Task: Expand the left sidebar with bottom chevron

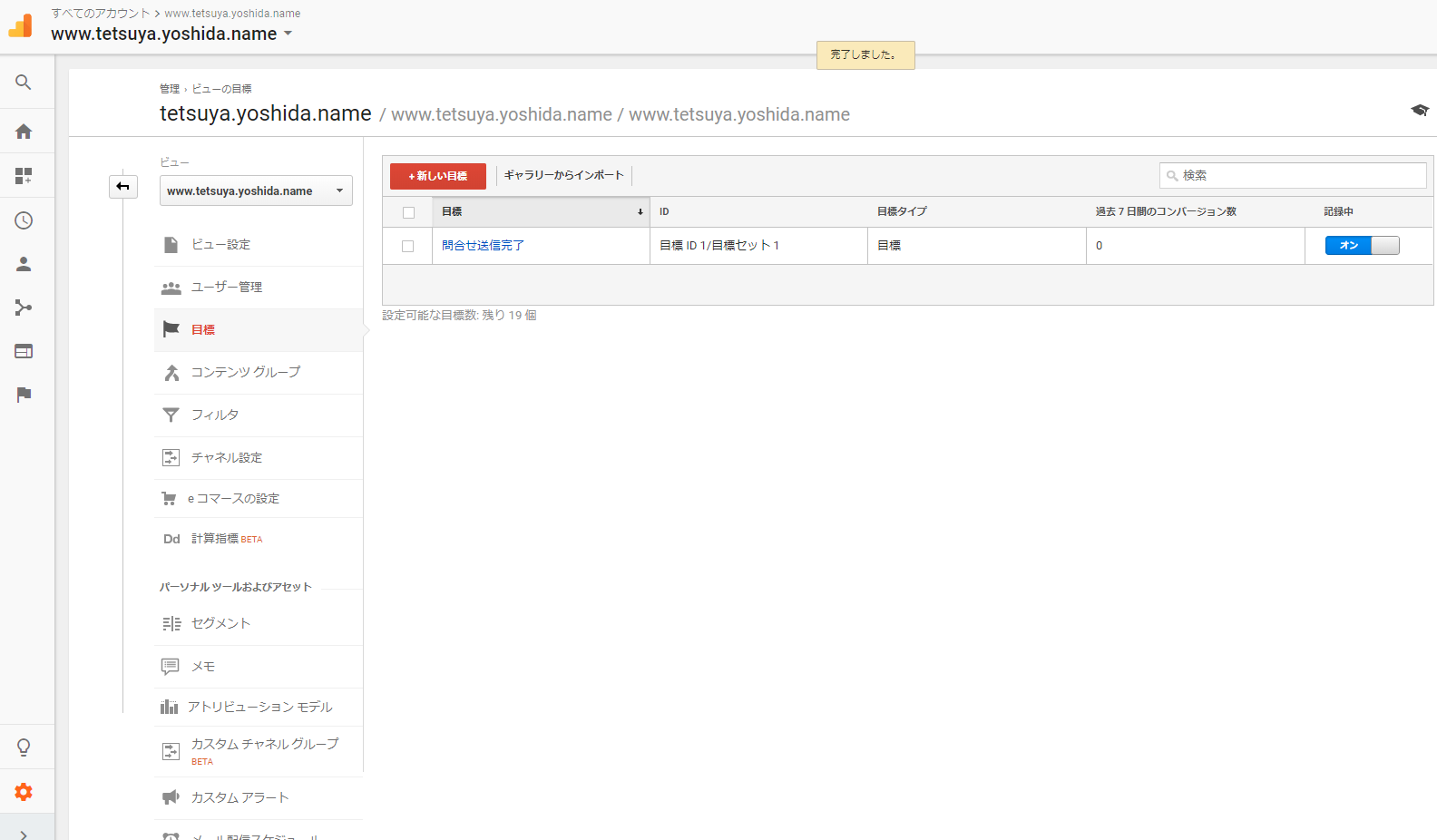Action: [24, 834]
